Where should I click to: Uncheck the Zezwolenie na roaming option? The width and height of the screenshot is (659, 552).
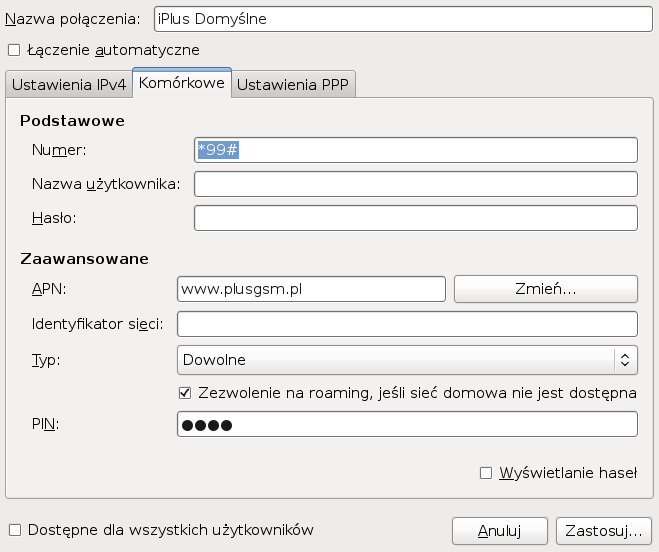click(184, 393)
